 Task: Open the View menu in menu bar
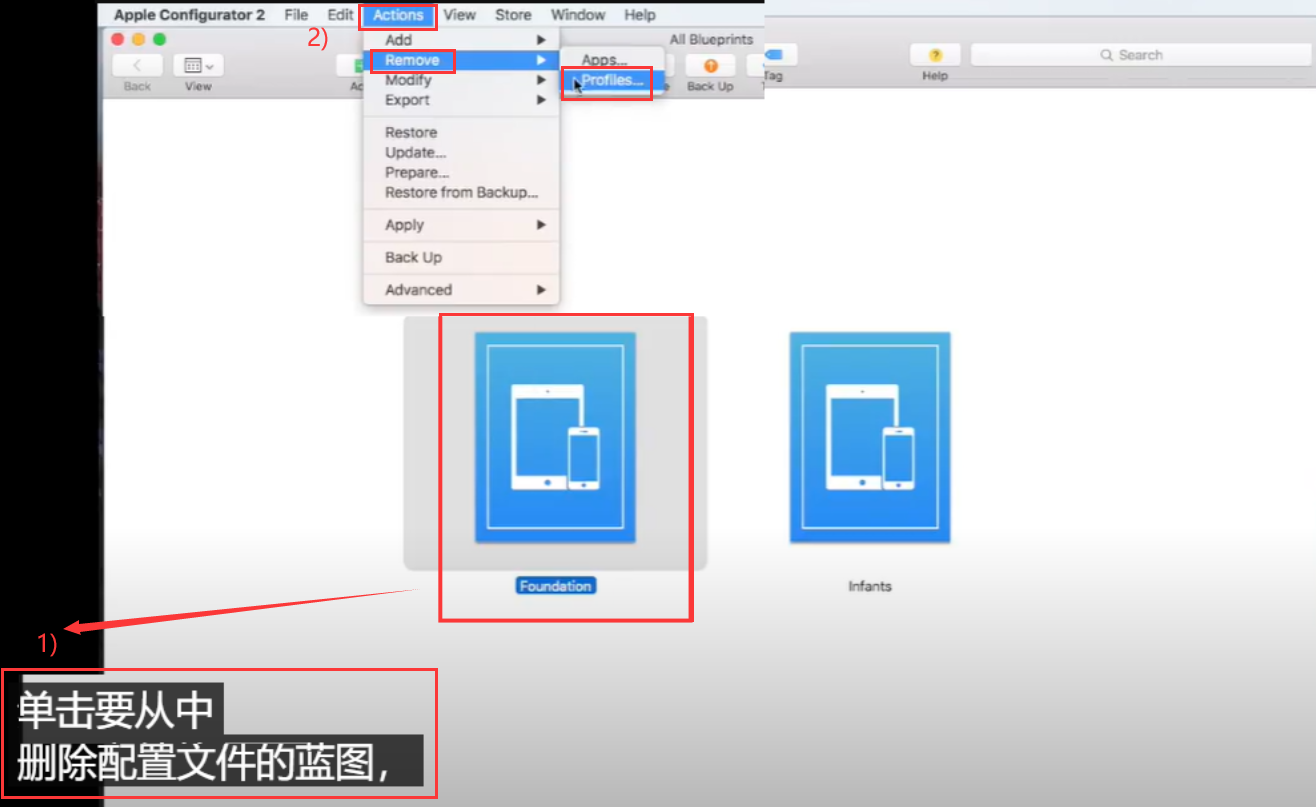[460, 15]
